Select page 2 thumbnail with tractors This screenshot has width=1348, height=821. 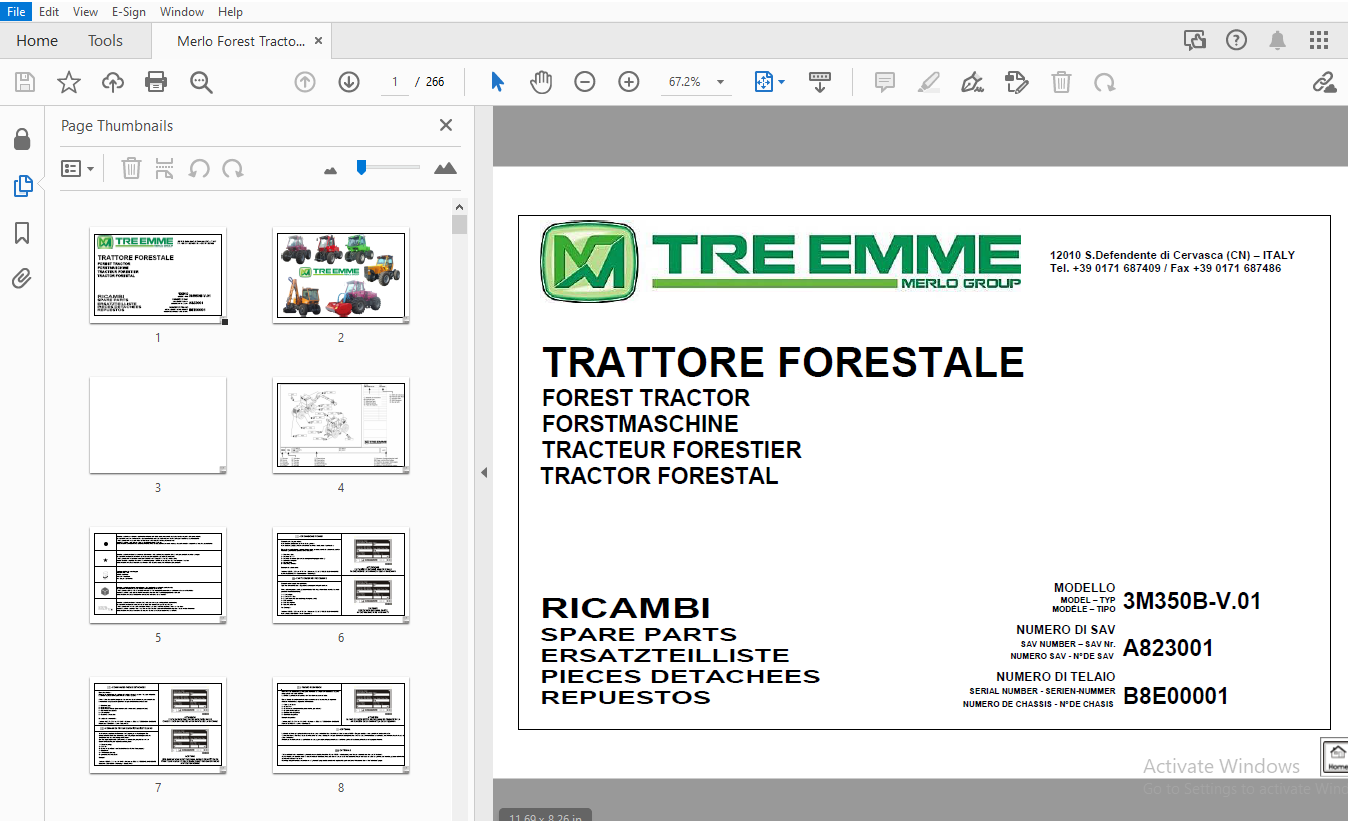pyautogui.click(x=341, y=275)
